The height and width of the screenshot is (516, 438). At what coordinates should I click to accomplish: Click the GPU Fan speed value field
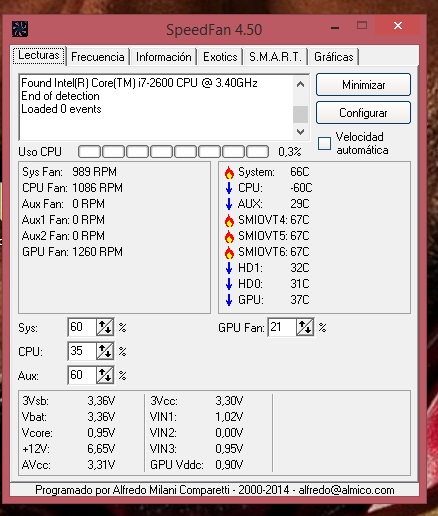pos(282,327)
